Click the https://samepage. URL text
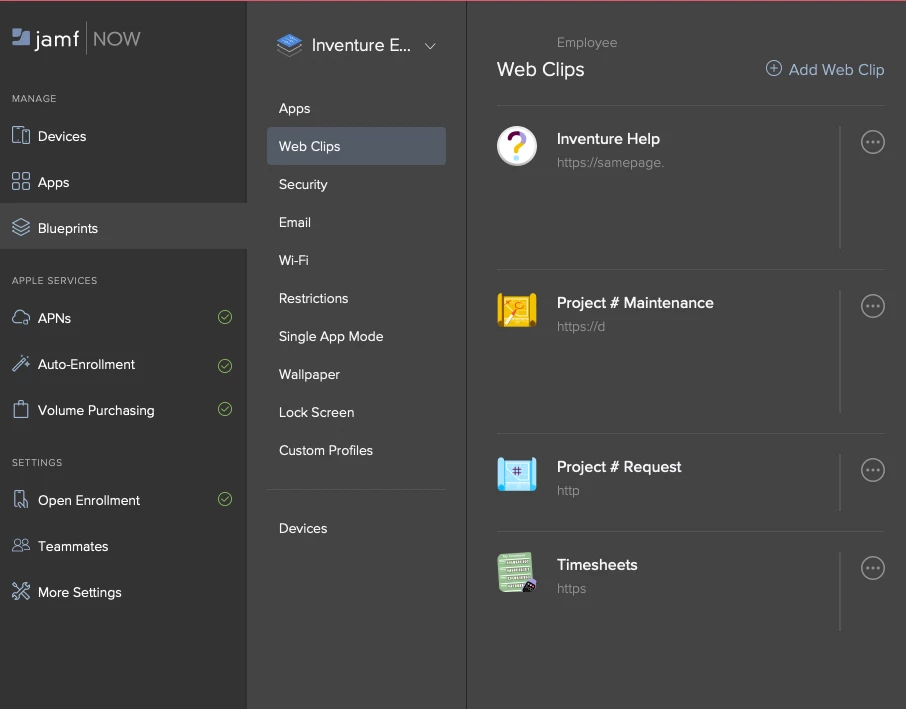The height and width of the screenshot is (709, 906). (x=610, y=163)
